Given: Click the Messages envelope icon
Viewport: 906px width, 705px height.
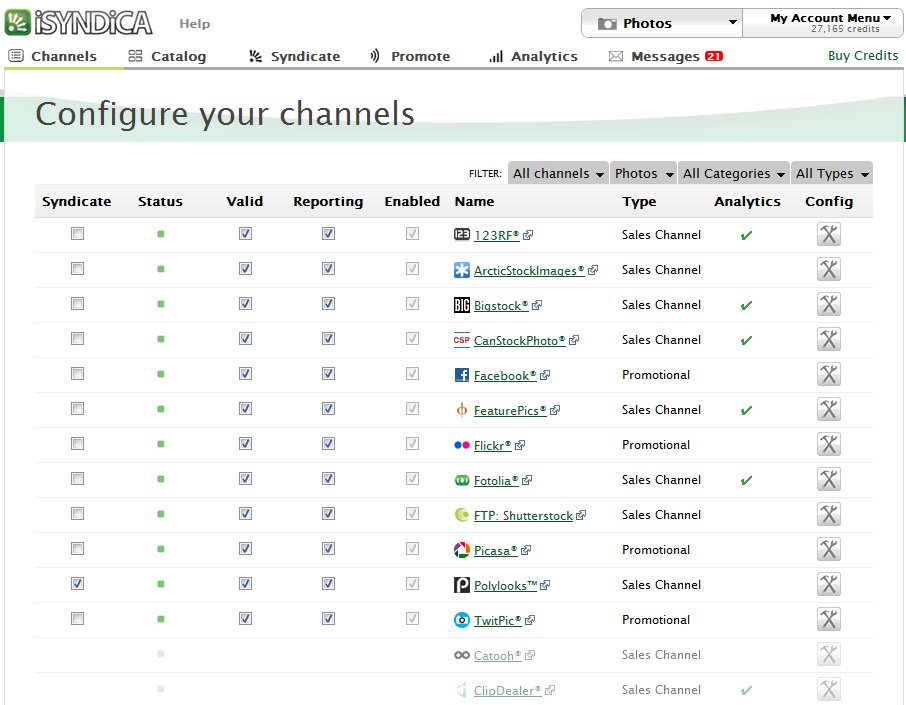Looking at the screenshot, I should point(616,56).
